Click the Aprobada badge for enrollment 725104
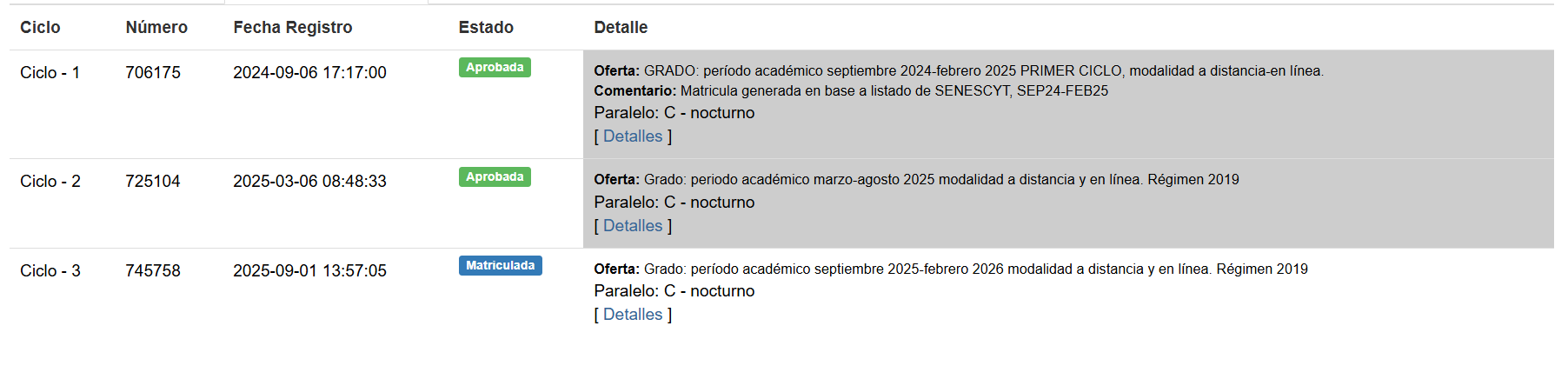This screenshot has height=379, width=1568. pos(495,177)
